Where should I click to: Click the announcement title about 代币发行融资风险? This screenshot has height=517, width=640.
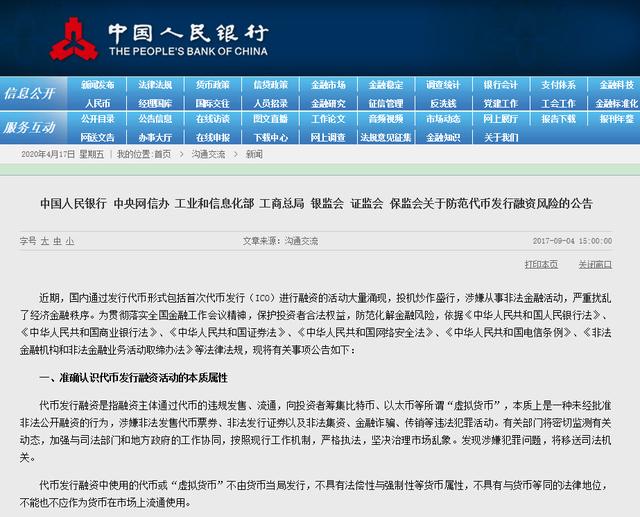[x=316, y=203]
